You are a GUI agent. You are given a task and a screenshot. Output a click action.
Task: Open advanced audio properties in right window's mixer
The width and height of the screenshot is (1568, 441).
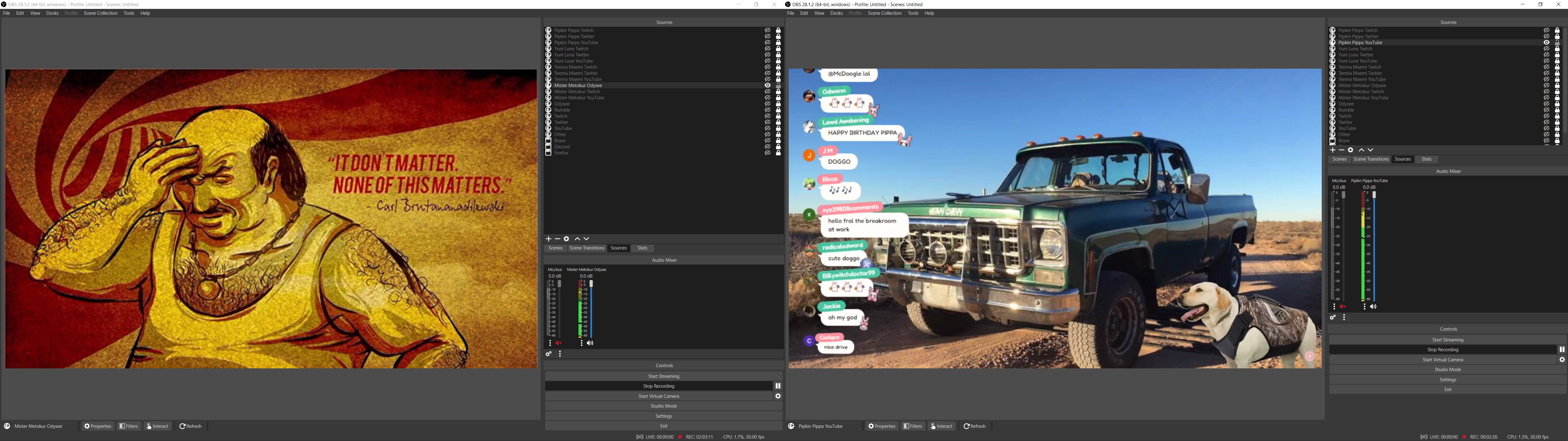pyautogui.click(x=1332, y=317)
